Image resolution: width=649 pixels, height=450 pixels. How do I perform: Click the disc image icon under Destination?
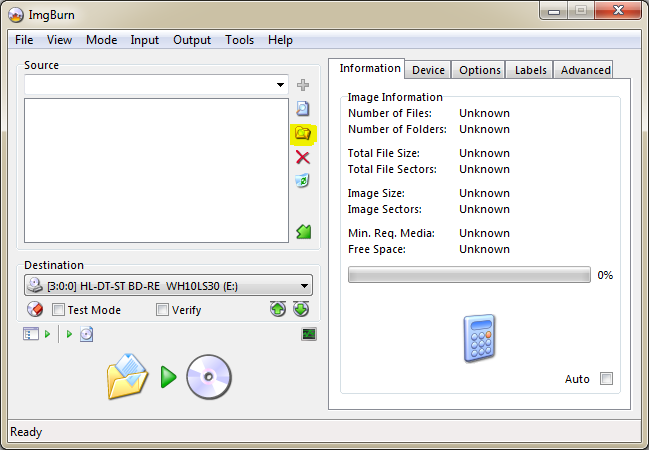pos(87,334)
